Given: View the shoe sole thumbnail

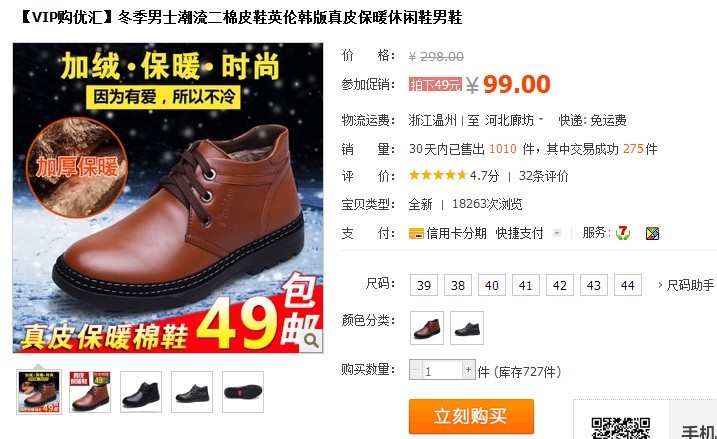Looking at the screenshot, I should [x=243, y=392].
